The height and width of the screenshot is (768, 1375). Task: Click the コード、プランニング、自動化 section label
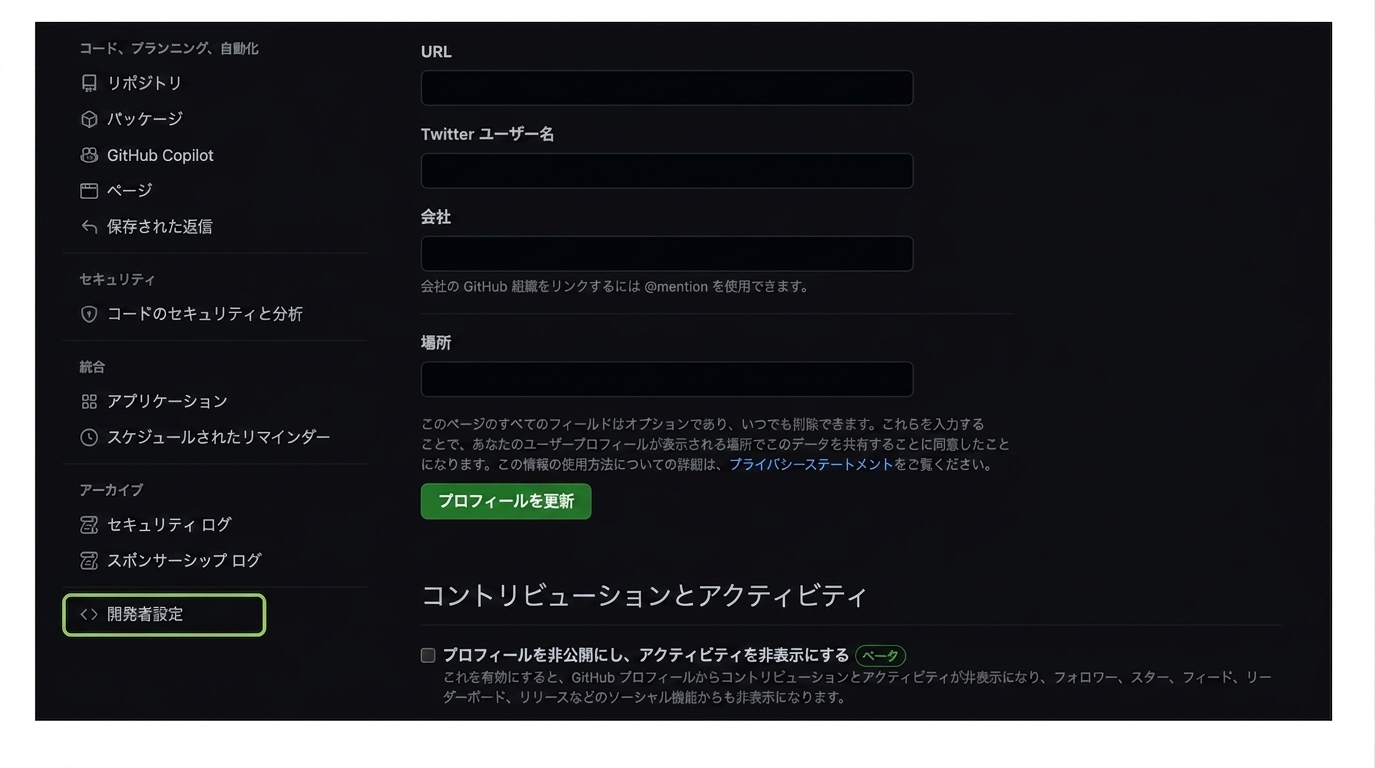pyautogui.click(x=169, y=48)
